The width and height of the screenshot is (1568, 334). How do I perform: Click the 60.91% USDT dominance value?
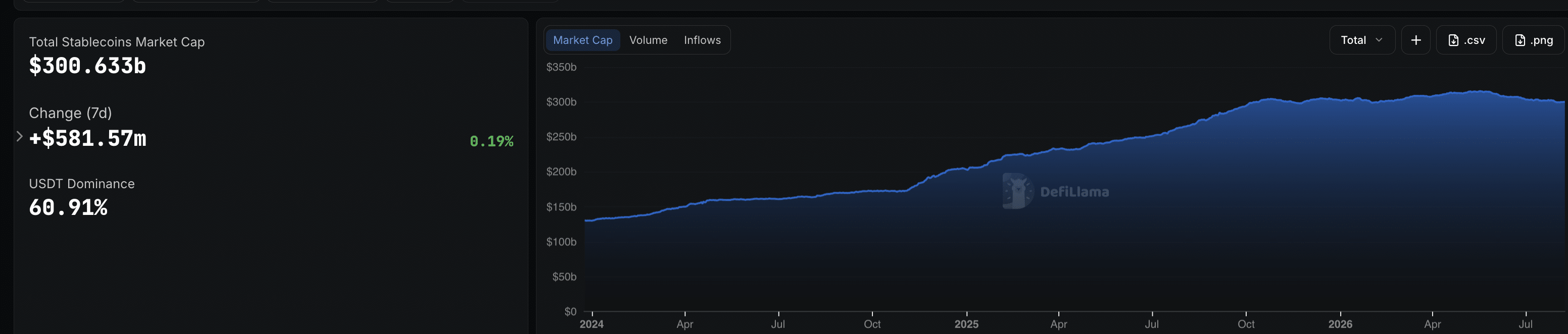(68, 207)
